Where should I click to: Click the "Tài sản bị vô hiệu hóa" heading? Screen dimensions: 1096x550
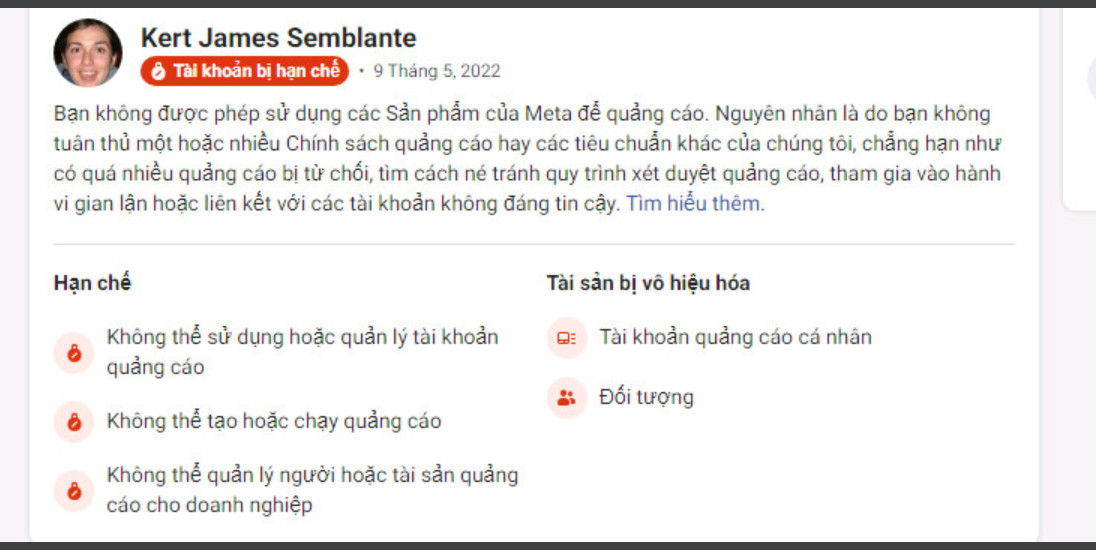click(x=648, y=283)
